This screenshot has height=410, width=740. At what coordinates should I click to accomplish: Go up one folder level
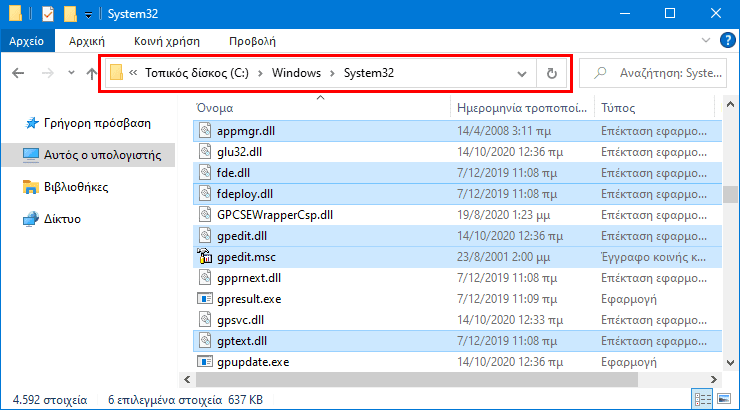pyautogui.click(x=92, y=73)
